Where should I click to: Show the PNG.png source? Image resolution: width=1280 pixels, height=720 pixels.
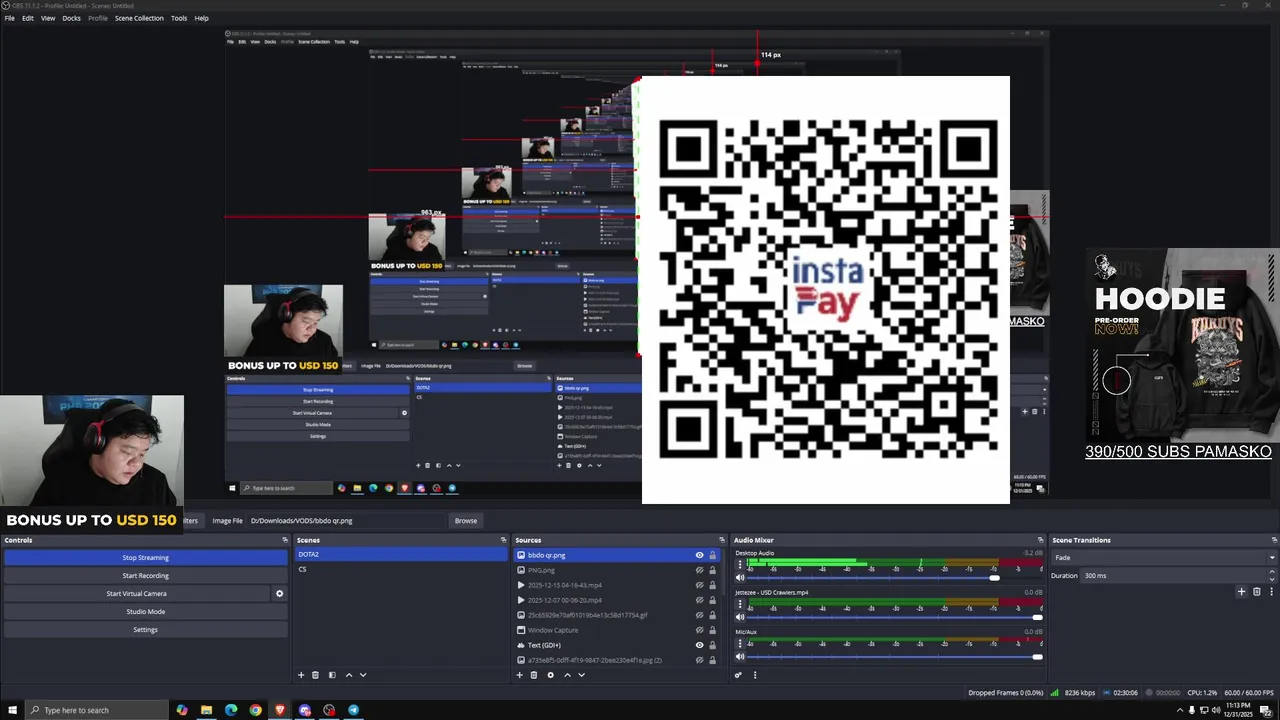700,570
